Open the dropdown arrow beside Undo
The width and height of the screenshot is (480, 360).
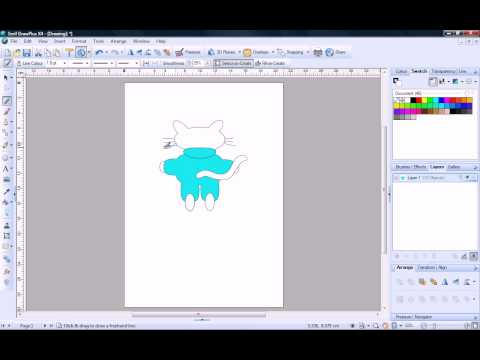pyautogui.click(x=106, y=52)
